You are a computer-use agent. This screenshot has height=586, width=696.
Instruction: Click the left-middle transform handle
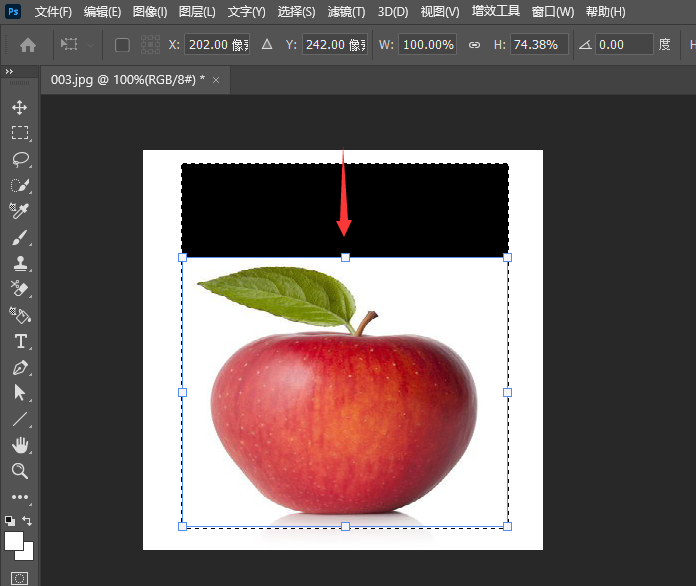tap(182, 392)
